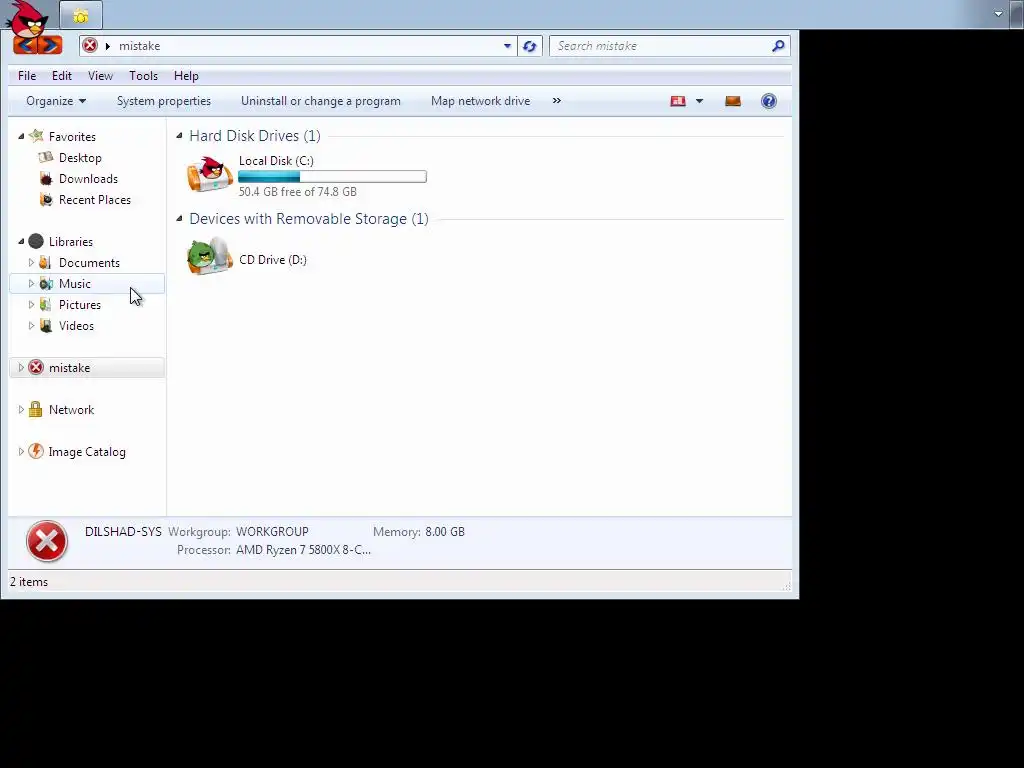Click the Network lock icon

pyautogui.click(x=35, y=409)
